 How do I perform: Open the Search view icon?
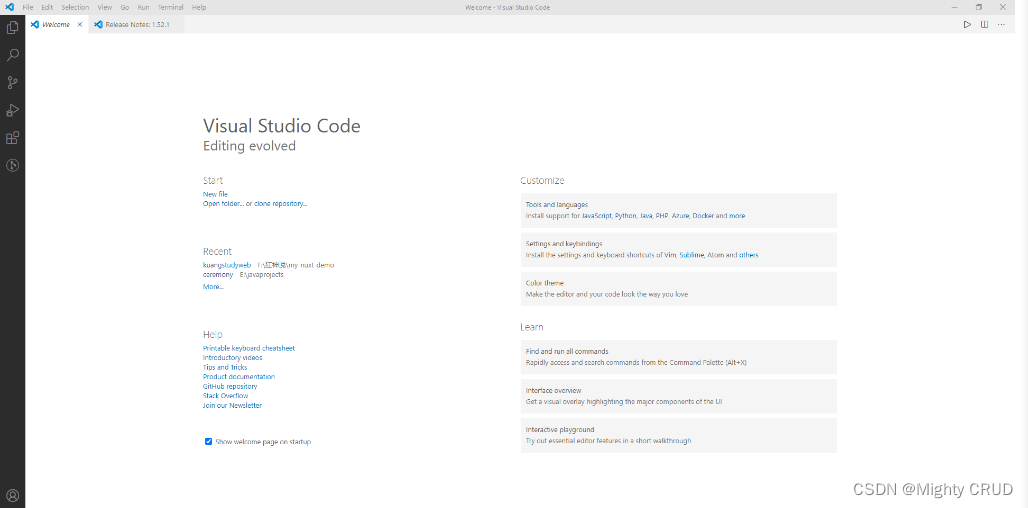(x=12, y=55)
